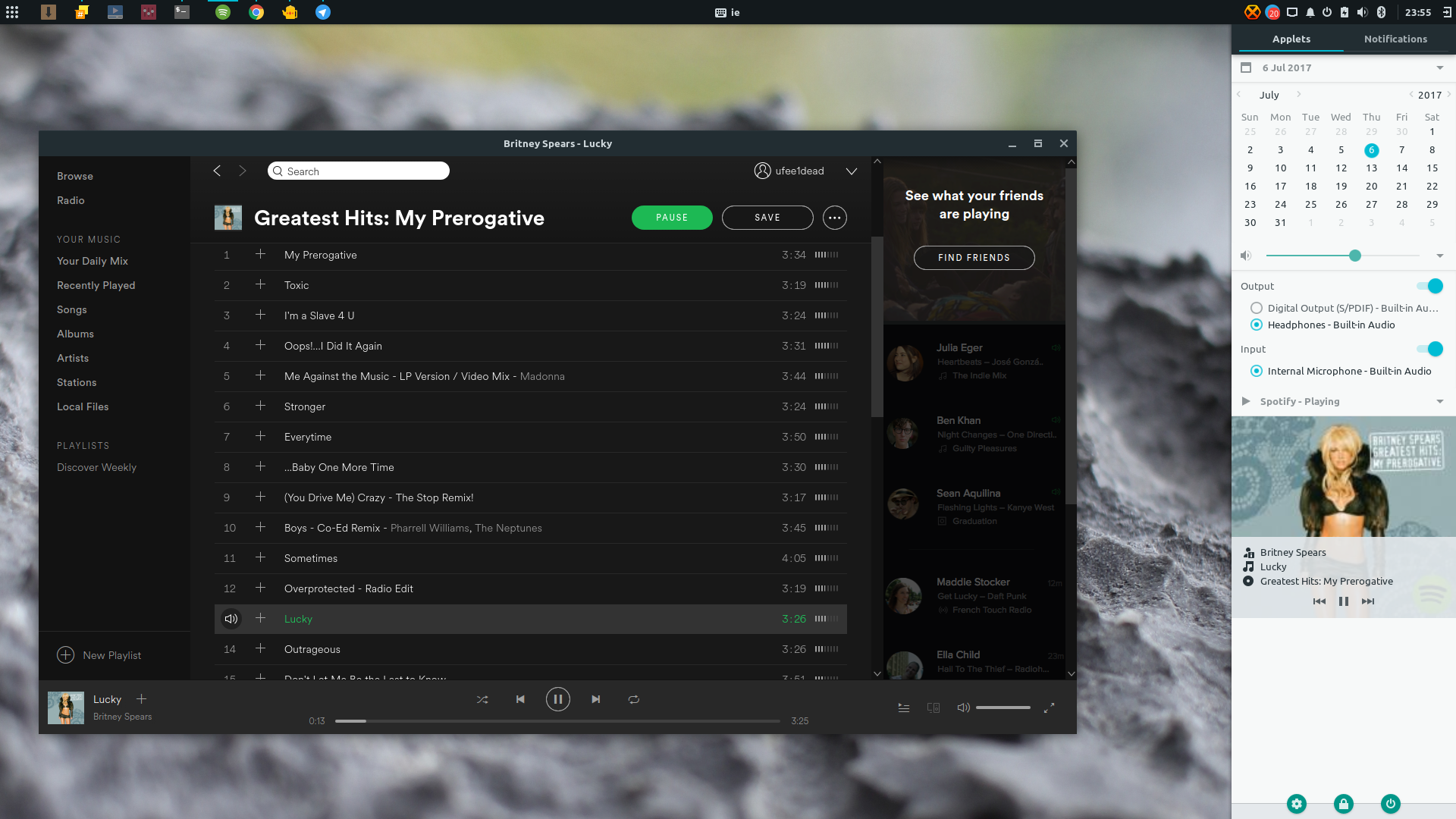Open Discover Weekly playlist
The height and width of the screenshot is (819, 1456).
(97, 467)
